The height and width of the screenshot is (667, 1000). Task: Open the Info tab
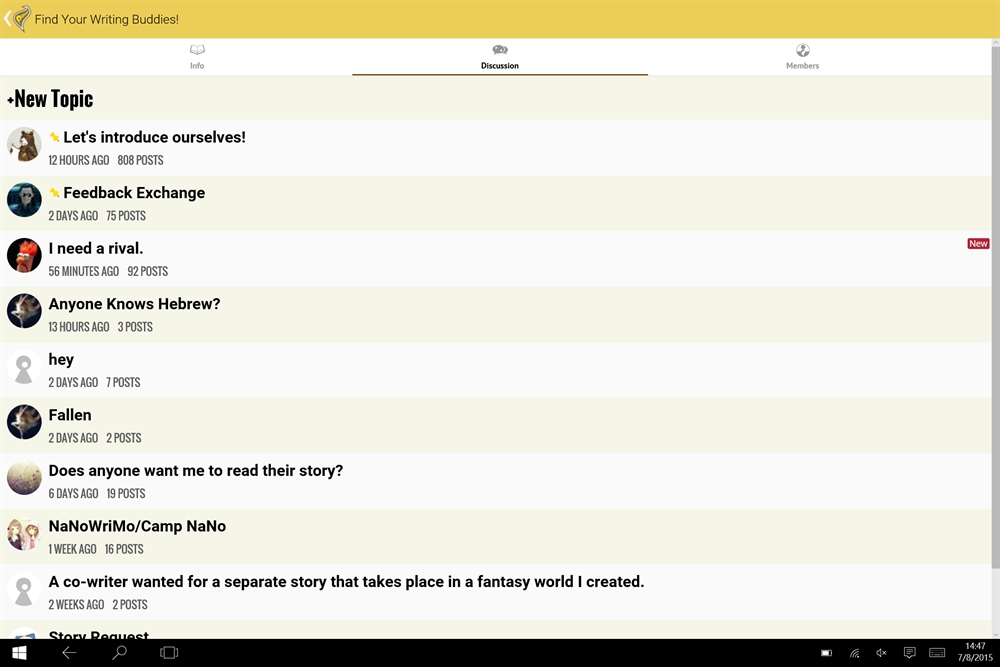pyautogui.click(x=197, y=56)
